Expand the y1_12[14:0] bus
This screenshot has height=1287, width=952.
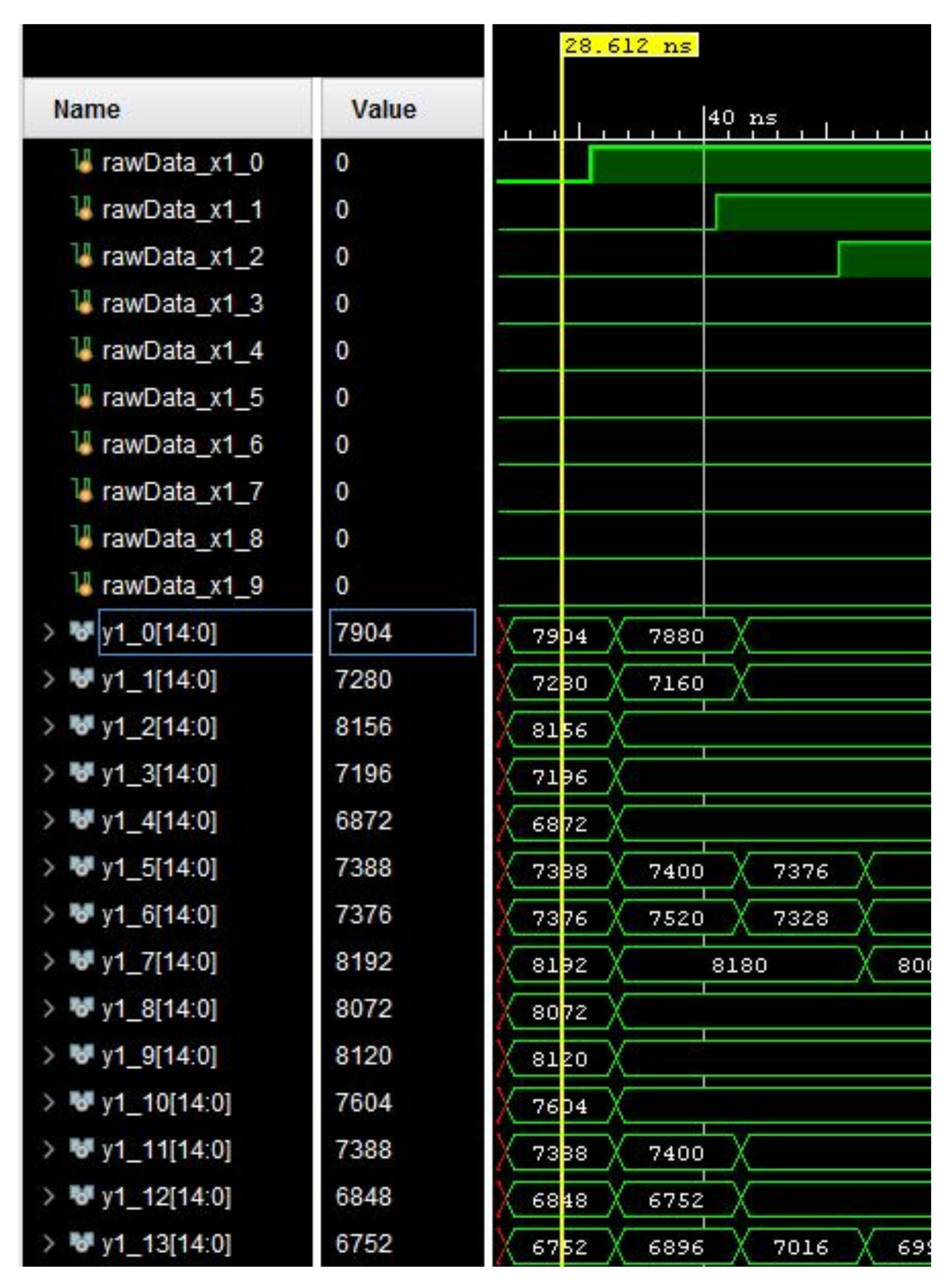[x=49, y=1197]
